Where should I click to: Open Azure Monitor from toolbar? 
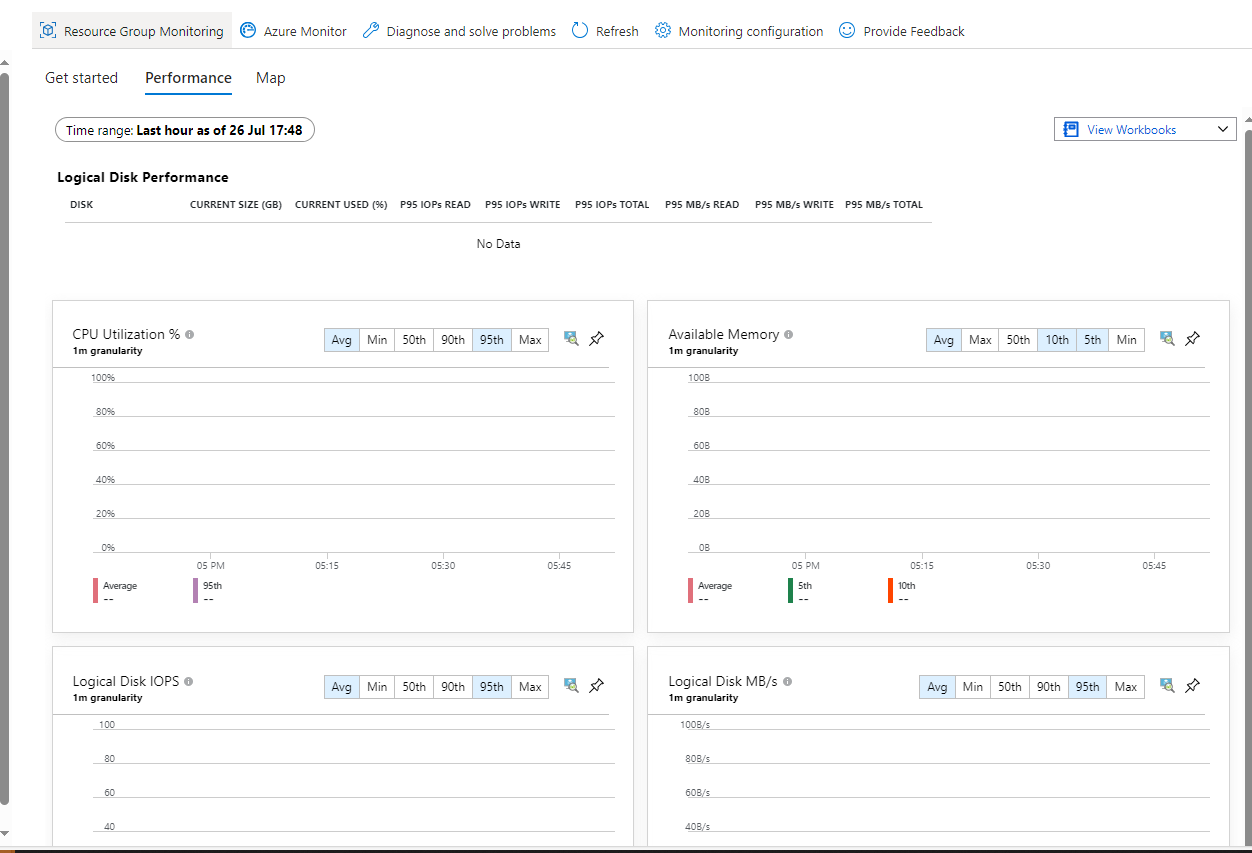[293, 31]
